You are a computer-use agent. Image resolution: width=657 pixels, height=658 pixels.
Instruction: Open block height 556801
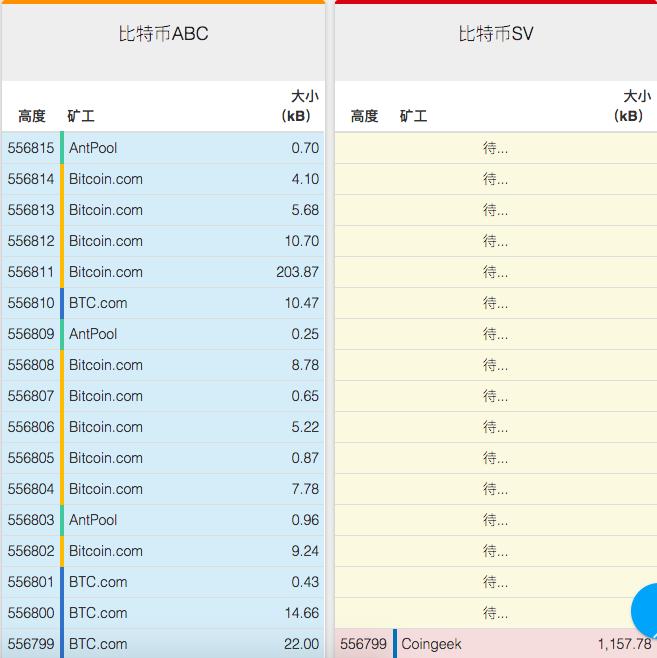click(31, 582)
